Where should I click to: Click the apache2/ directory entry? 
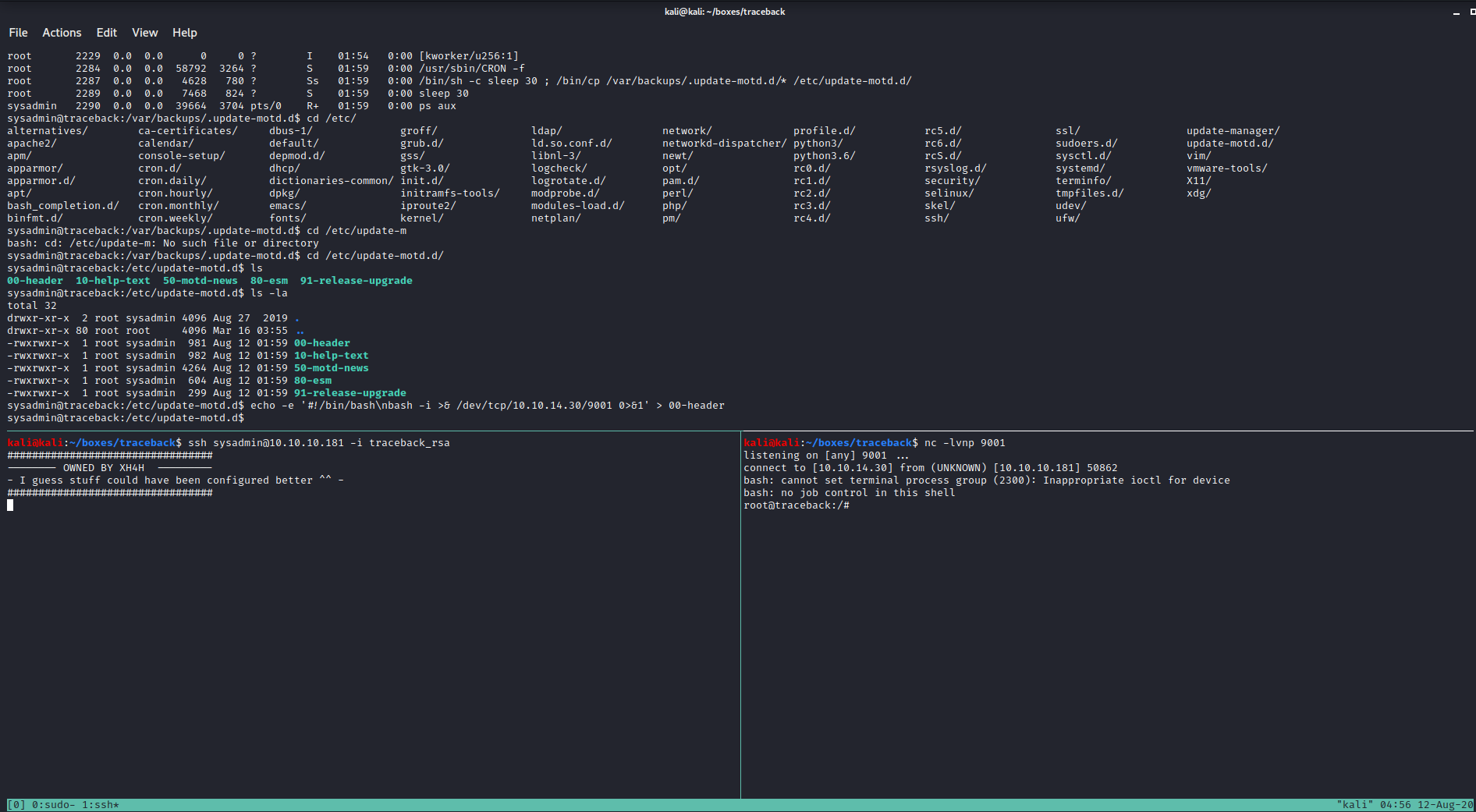pyautogui.click(x=32, y=144)
